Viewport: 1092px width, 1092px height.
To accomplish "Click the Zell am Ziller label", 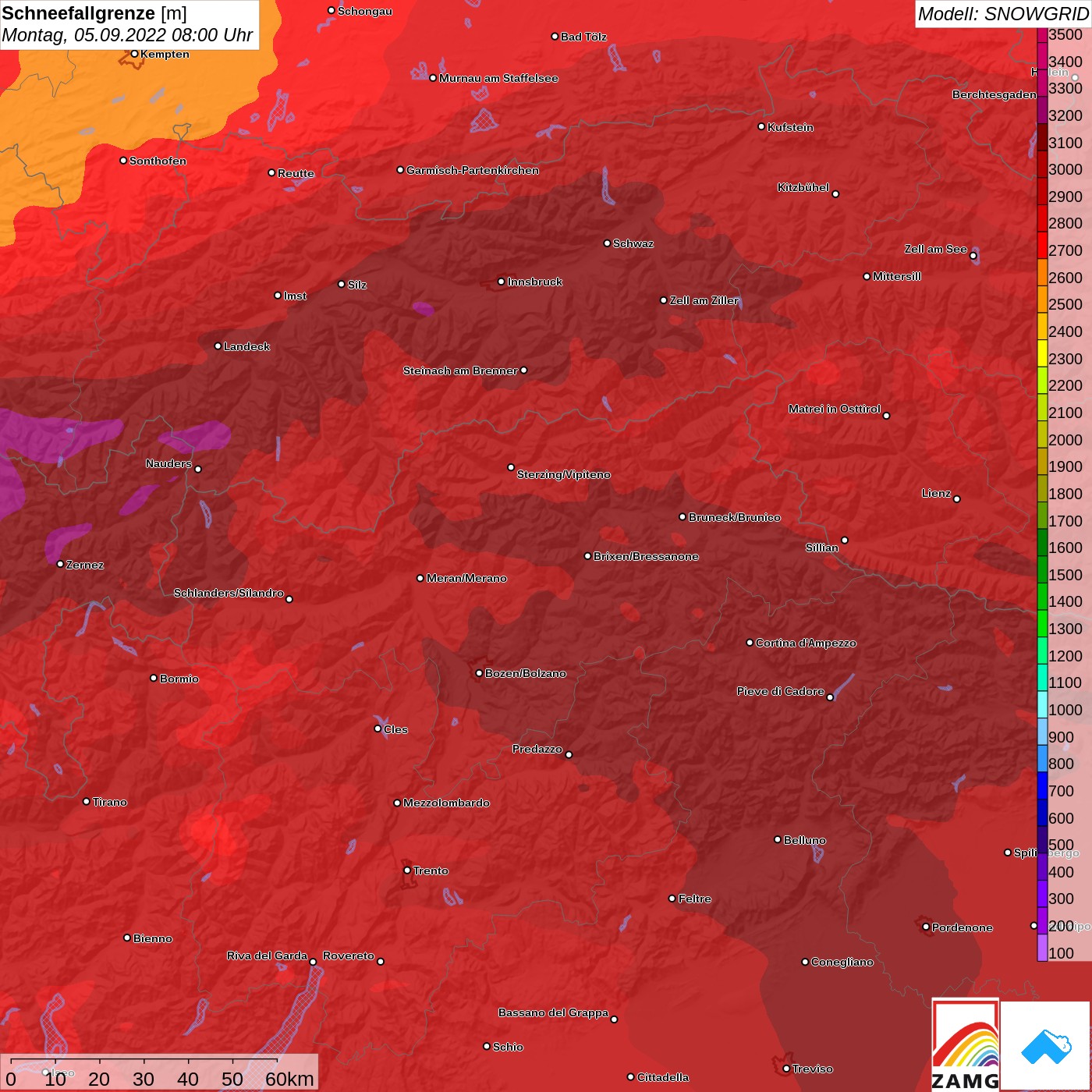I will point(704,300).
